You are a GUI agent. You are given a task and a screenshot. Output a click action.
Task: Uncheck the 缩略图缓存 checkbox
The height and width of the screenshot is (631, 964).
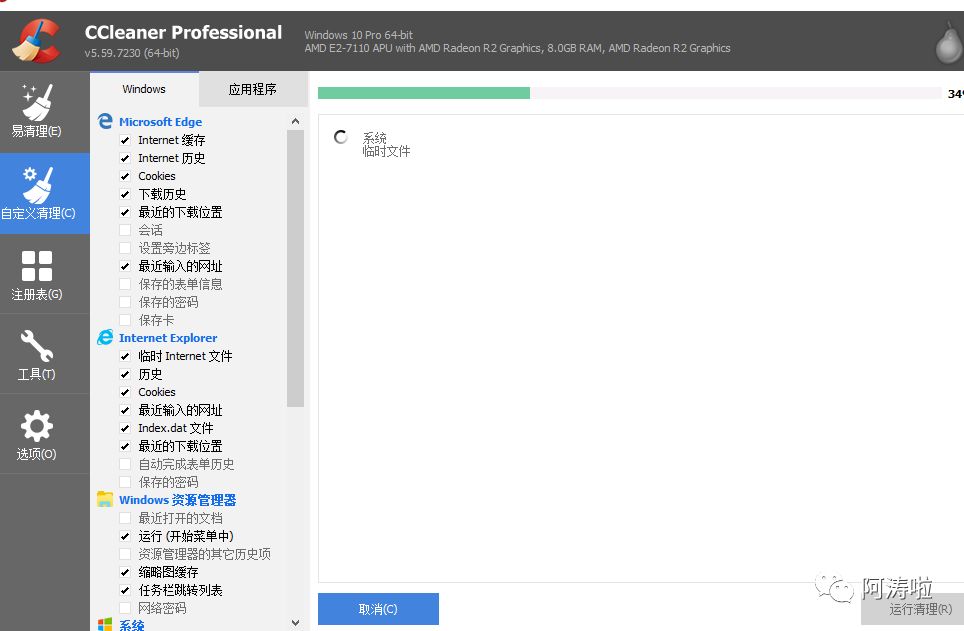pos(125,572)
